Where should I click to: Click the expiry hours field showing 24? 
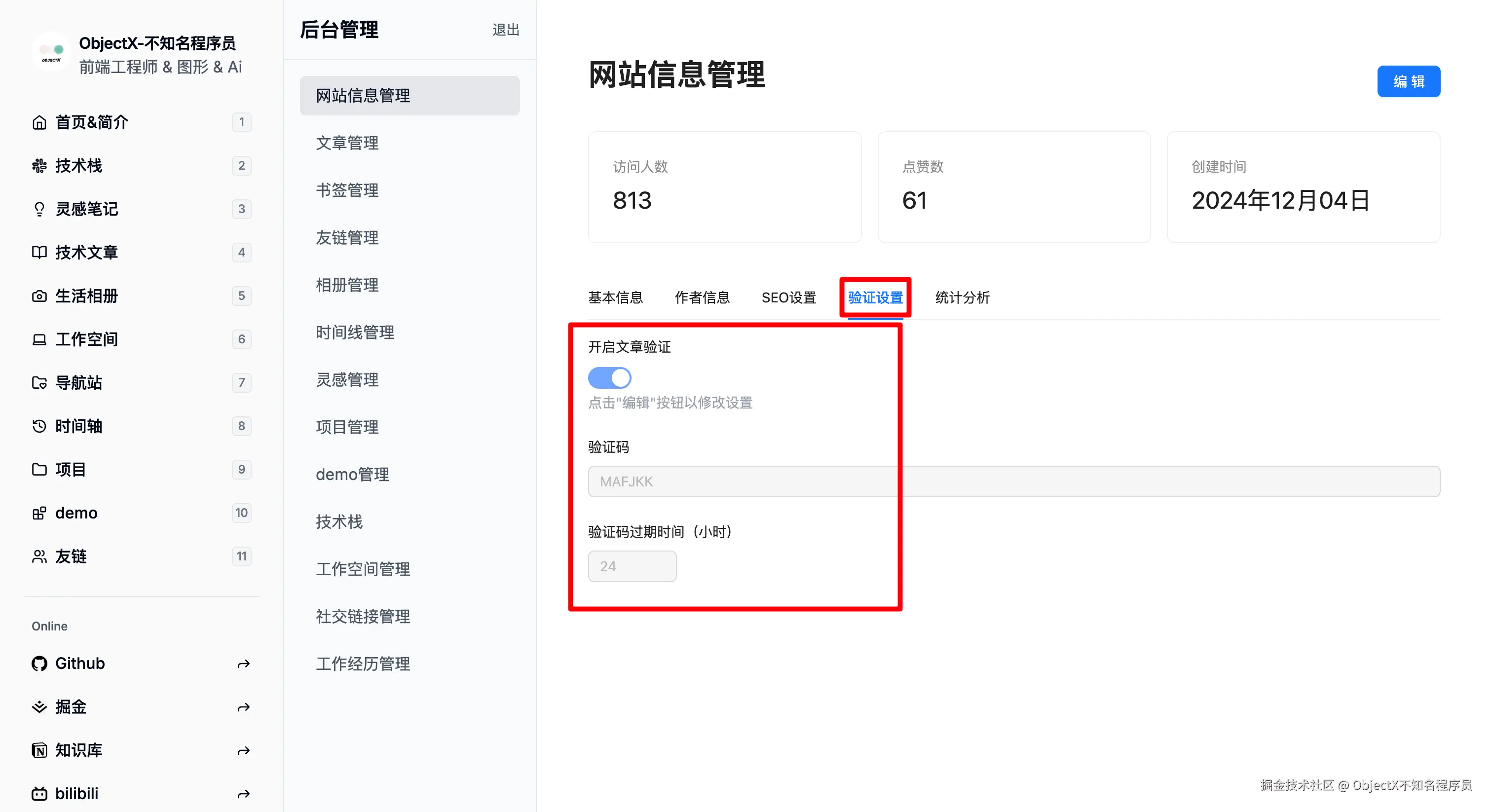click(632, 566)
